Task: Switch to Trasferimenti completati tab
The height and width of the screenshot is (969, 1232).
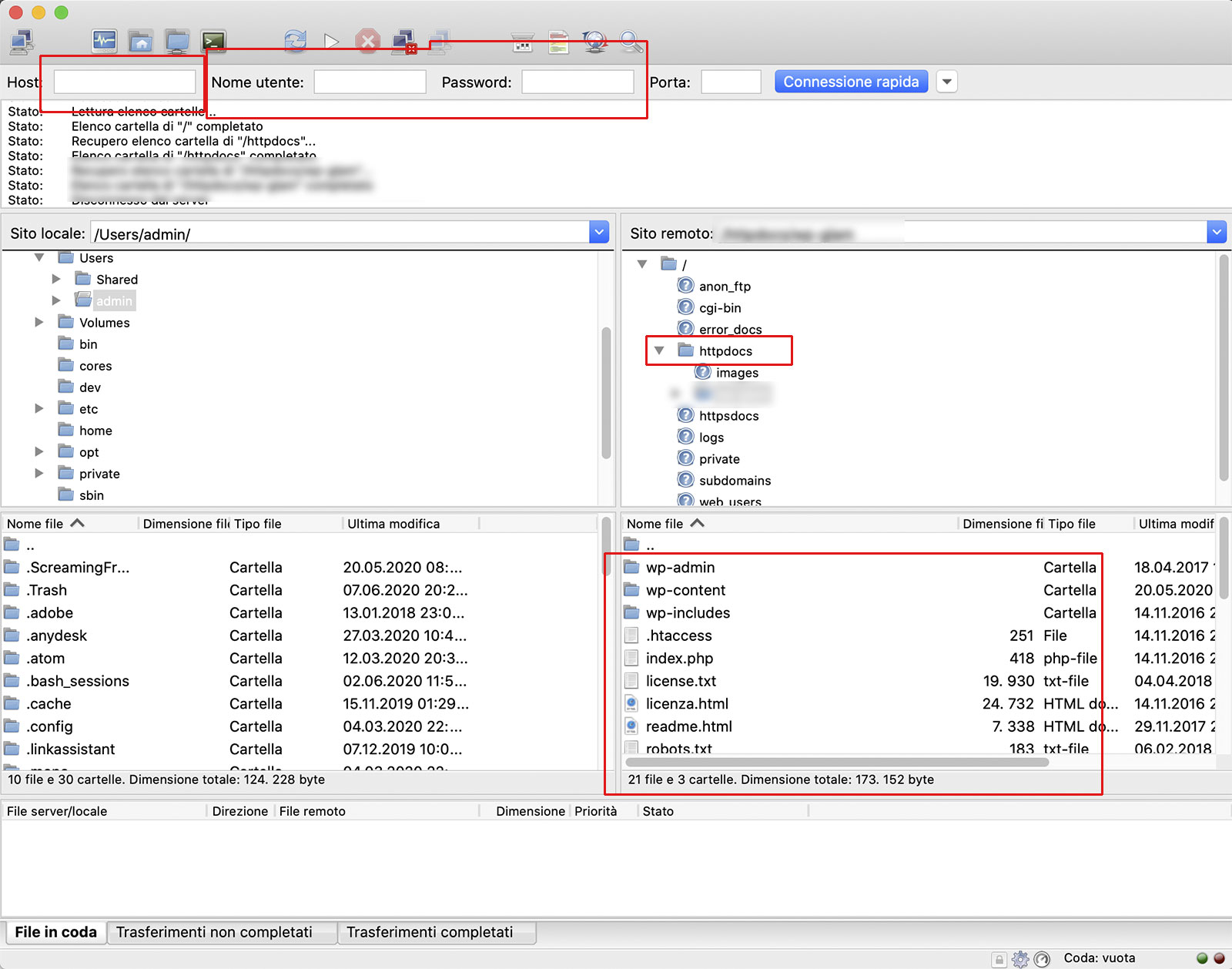Action: click(429, 932)
